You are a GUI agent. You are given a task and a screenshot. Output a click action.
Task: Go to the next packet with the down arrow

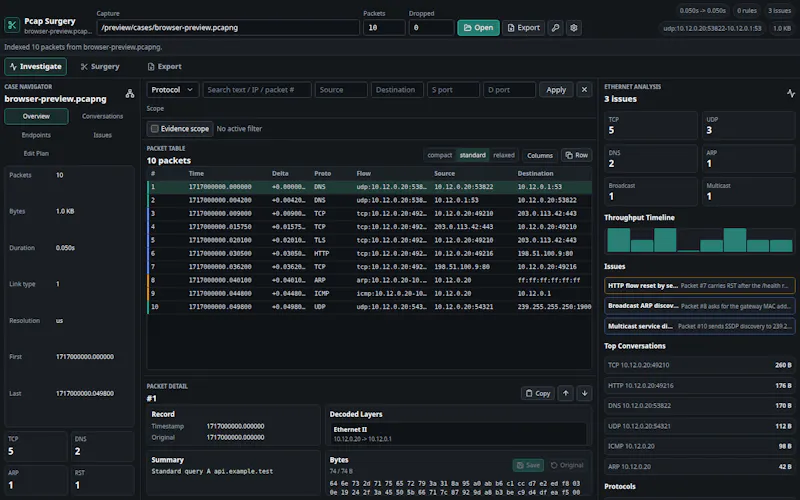585,393
